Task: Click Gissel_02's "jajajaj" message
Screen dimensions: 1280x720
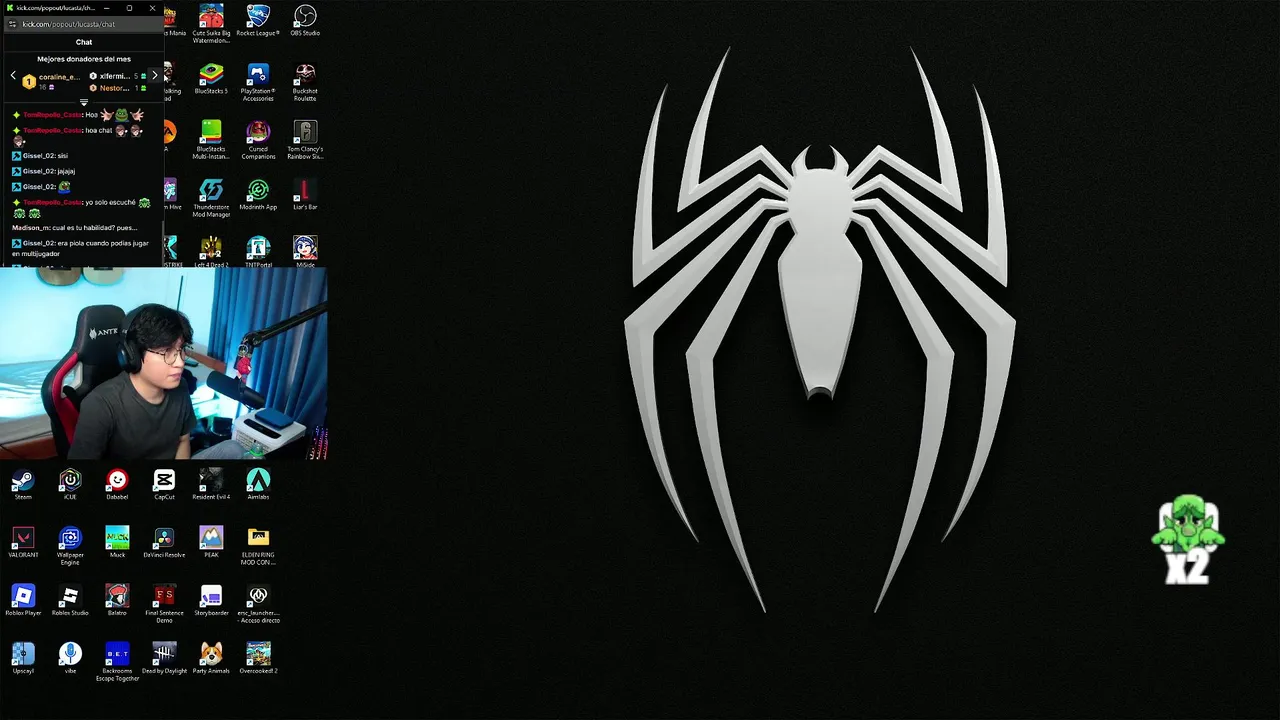Action: (66, 171)
